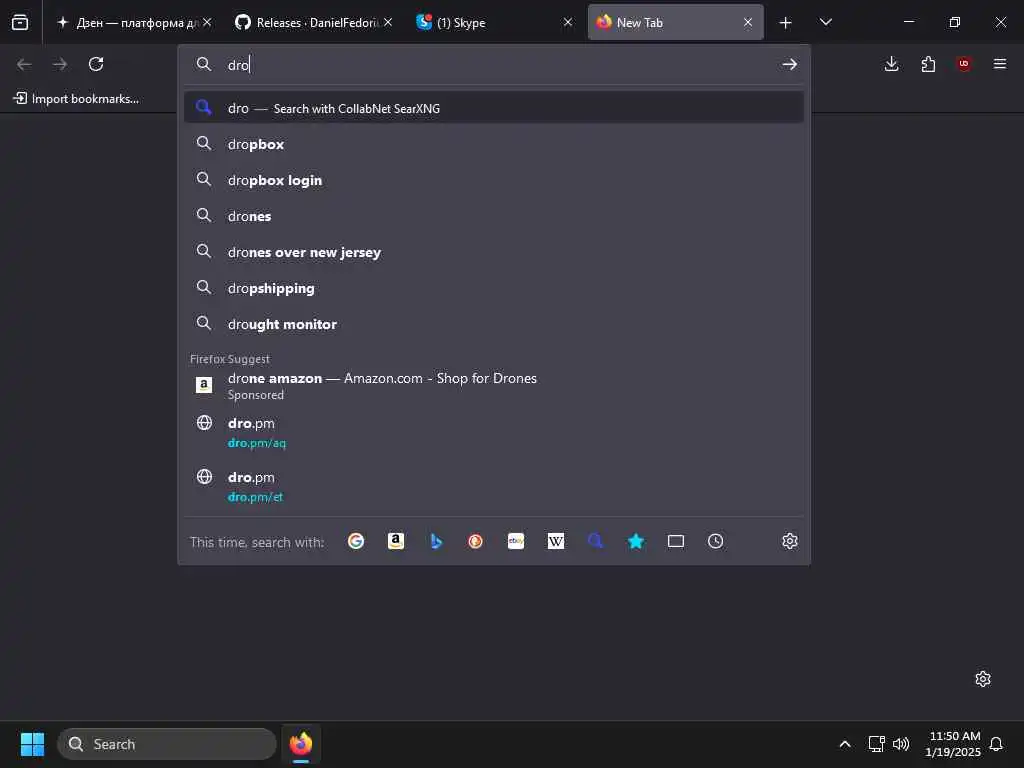The width and height of the screenshot is (1024, 768).
Task: Choose the 'dropbox login' suggestion
Action: (494, 180)
